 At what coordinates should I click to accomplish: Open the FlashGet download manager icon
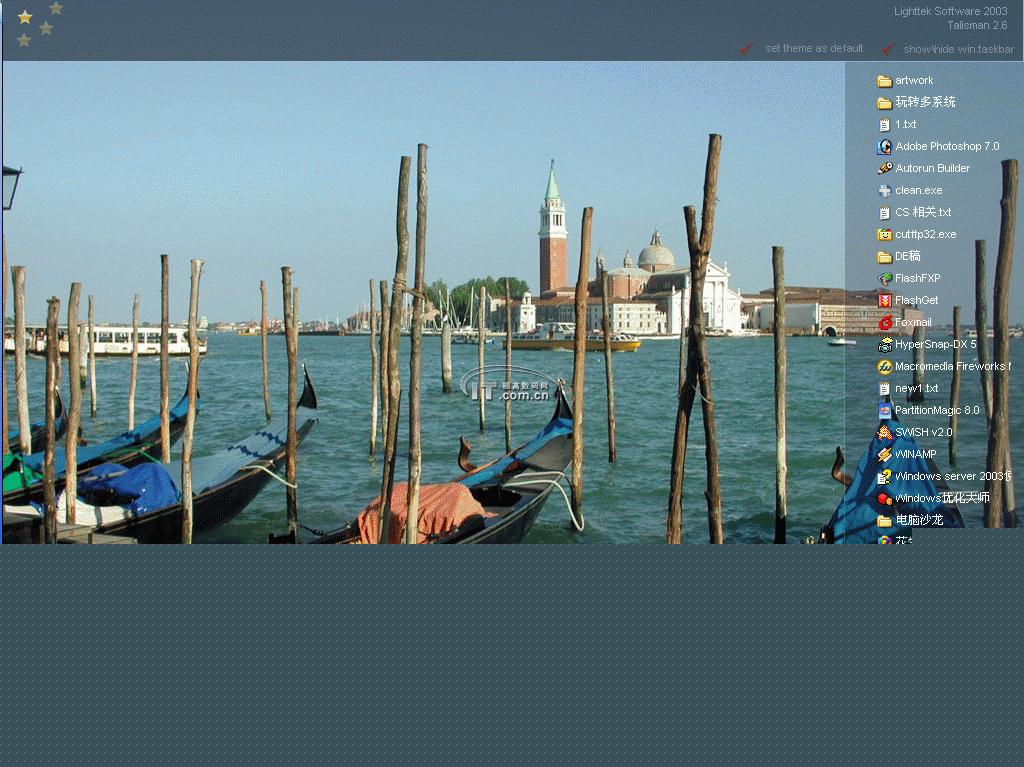884,301
